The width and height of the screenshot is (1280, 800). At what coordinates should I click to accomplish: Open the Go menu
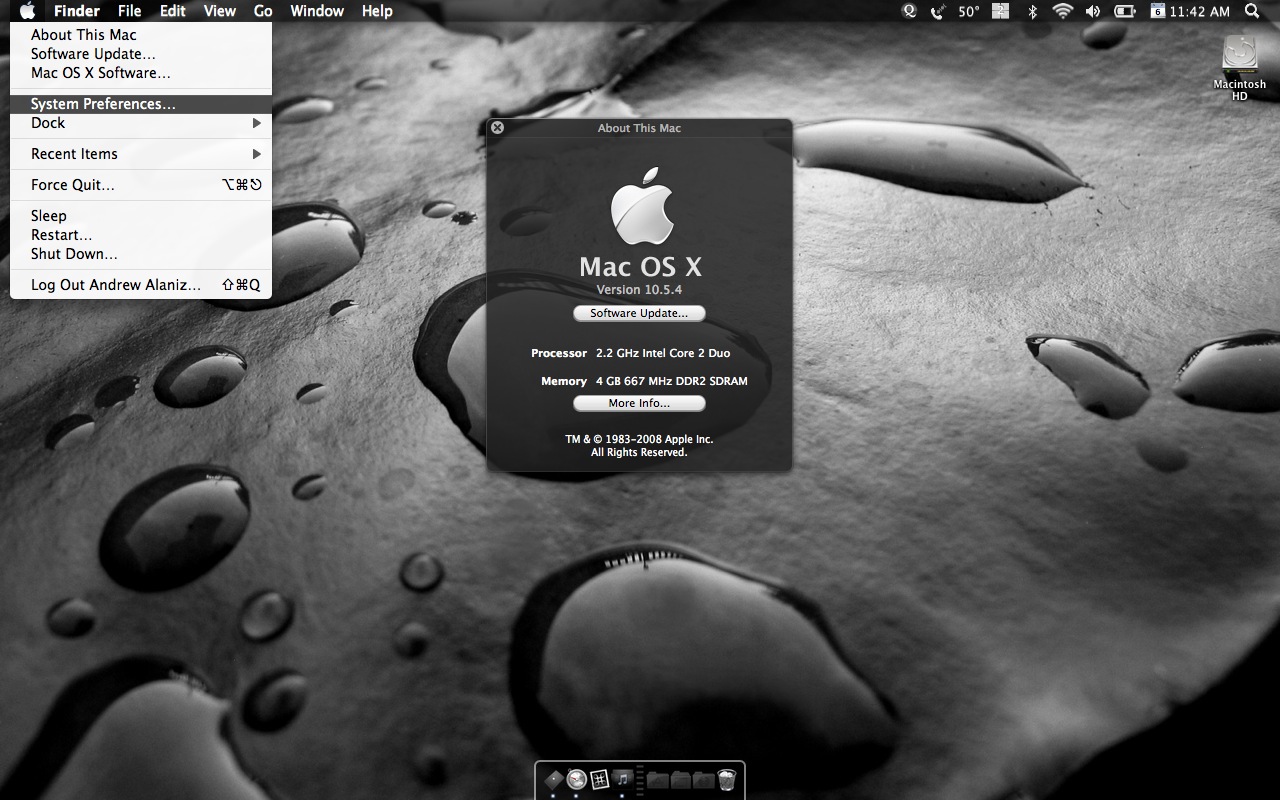pyautogui.click(x=263, y=11)
